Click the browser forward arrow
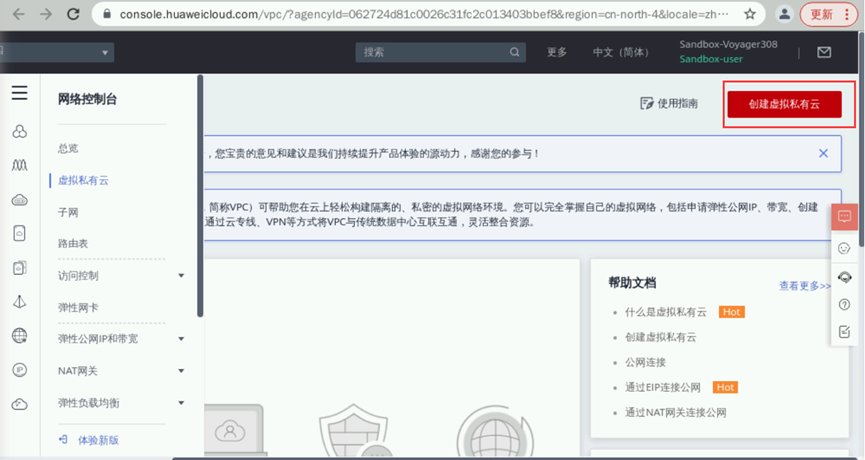Screen dimensions: 865x460 coord(46,14)
